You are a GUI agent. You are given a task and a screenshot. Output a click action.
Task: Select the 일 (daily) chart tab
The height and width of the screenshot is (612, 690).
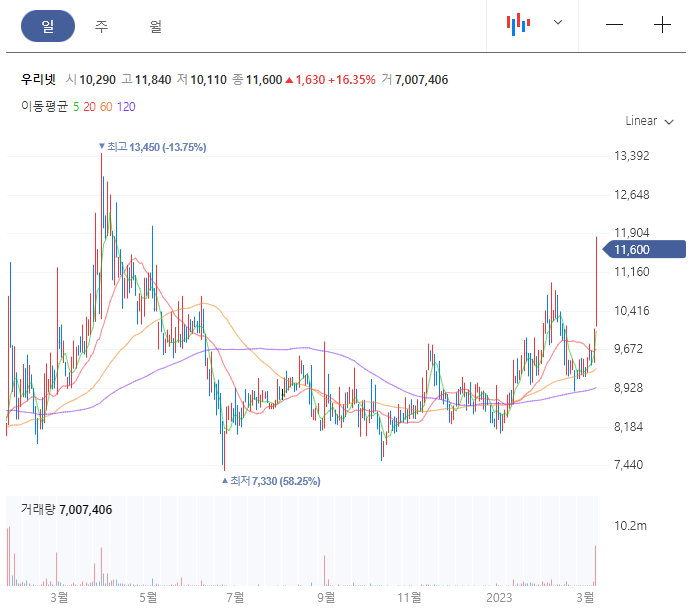point(48,26)
